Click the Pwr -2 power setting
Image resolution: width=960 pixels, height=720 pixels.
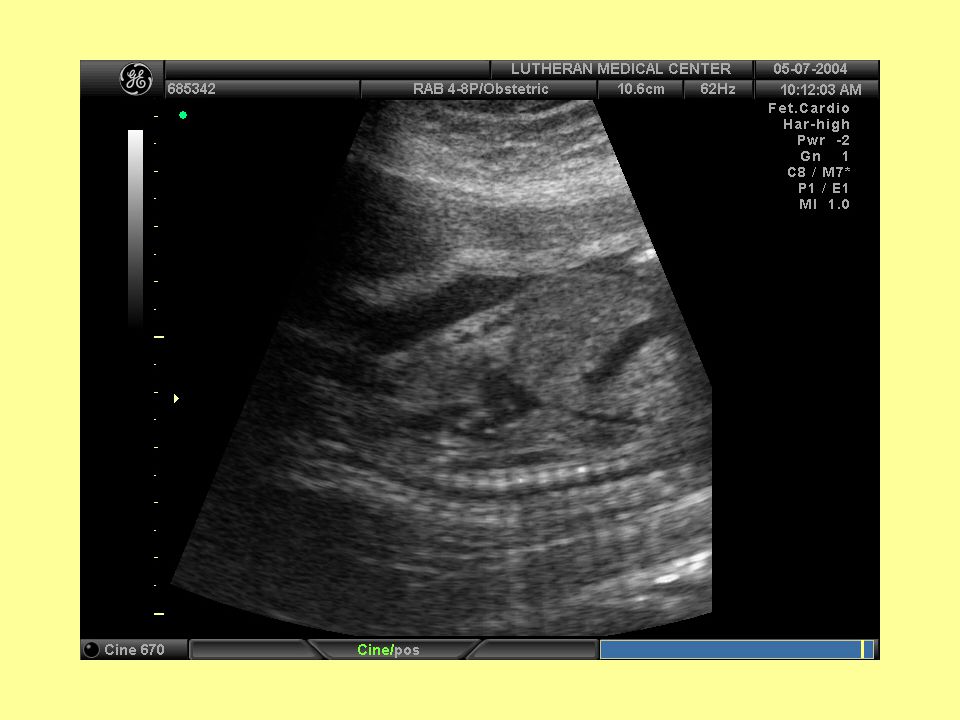click(823, 140)
